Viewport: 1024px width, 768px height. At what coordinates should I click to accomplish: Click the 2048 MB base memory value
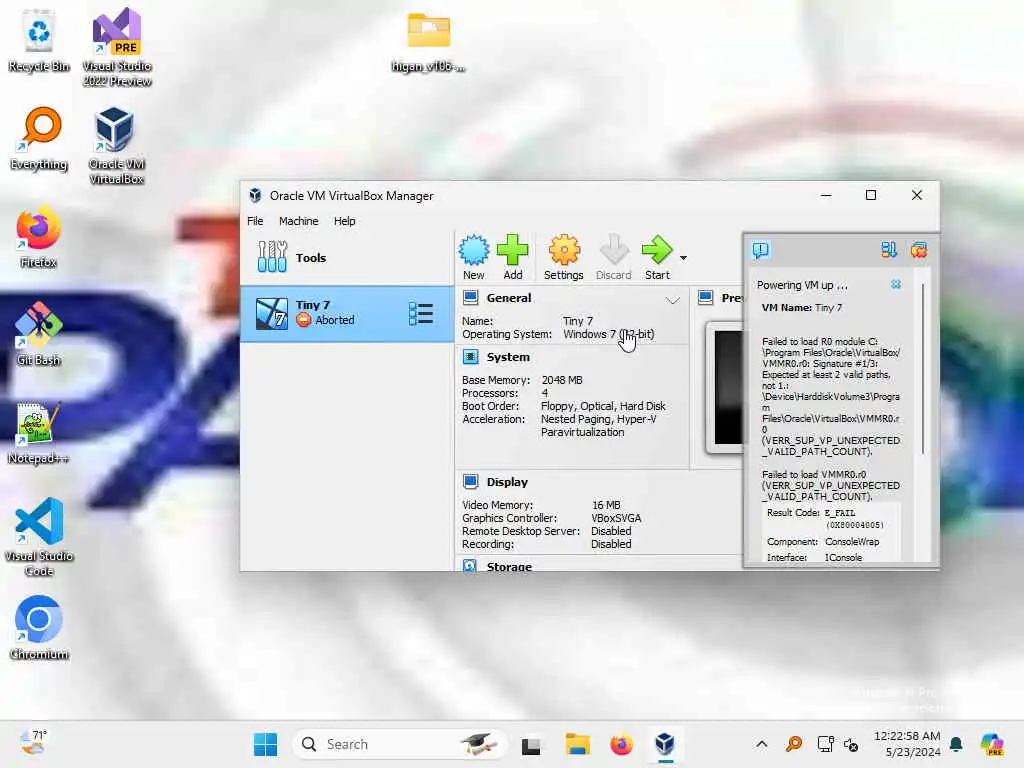[562, 380]
